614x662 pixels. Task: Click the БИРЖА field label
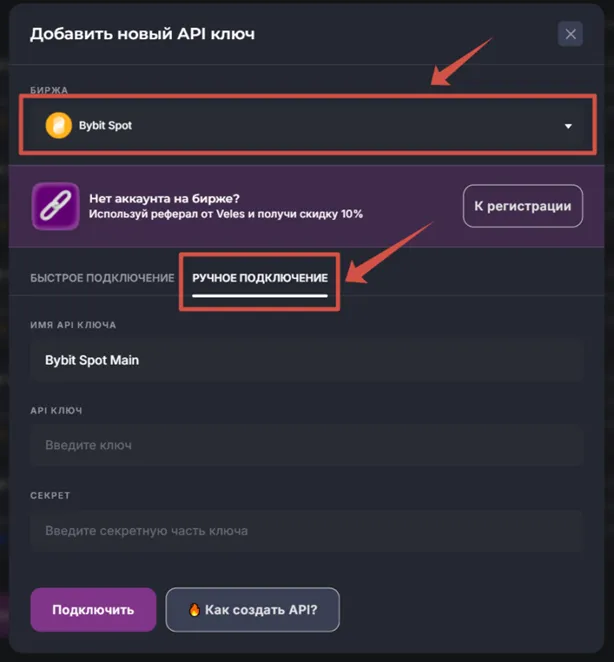point(49,90)
